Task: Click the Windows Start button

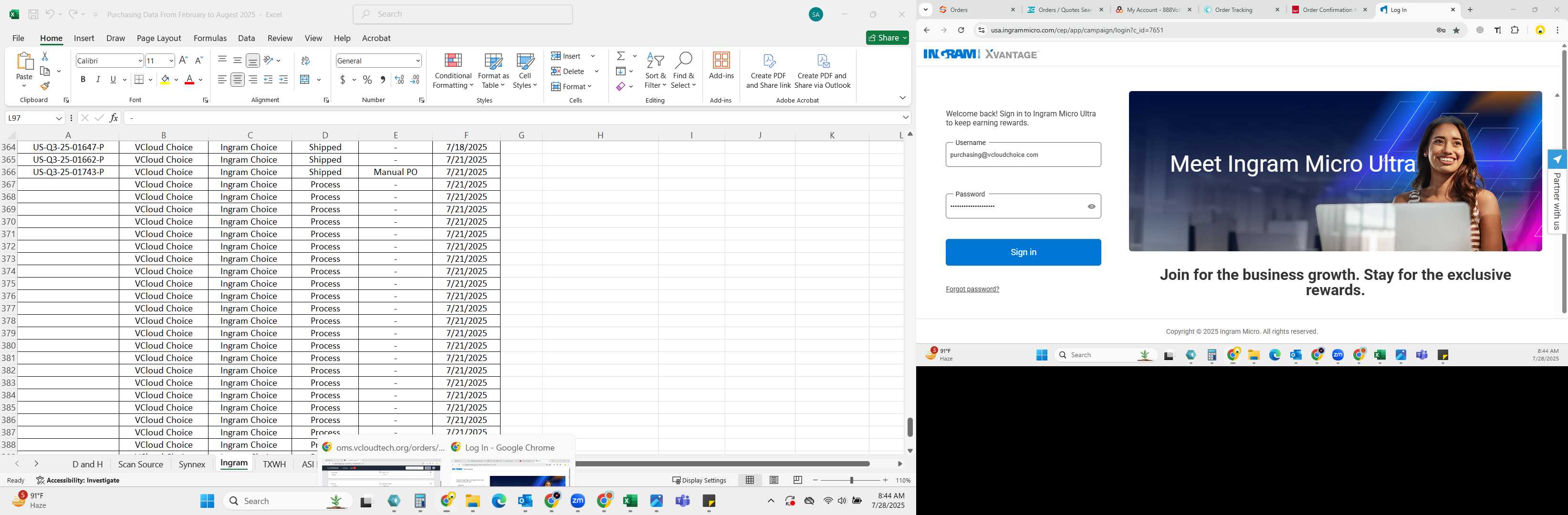Action: coord(207,501)
